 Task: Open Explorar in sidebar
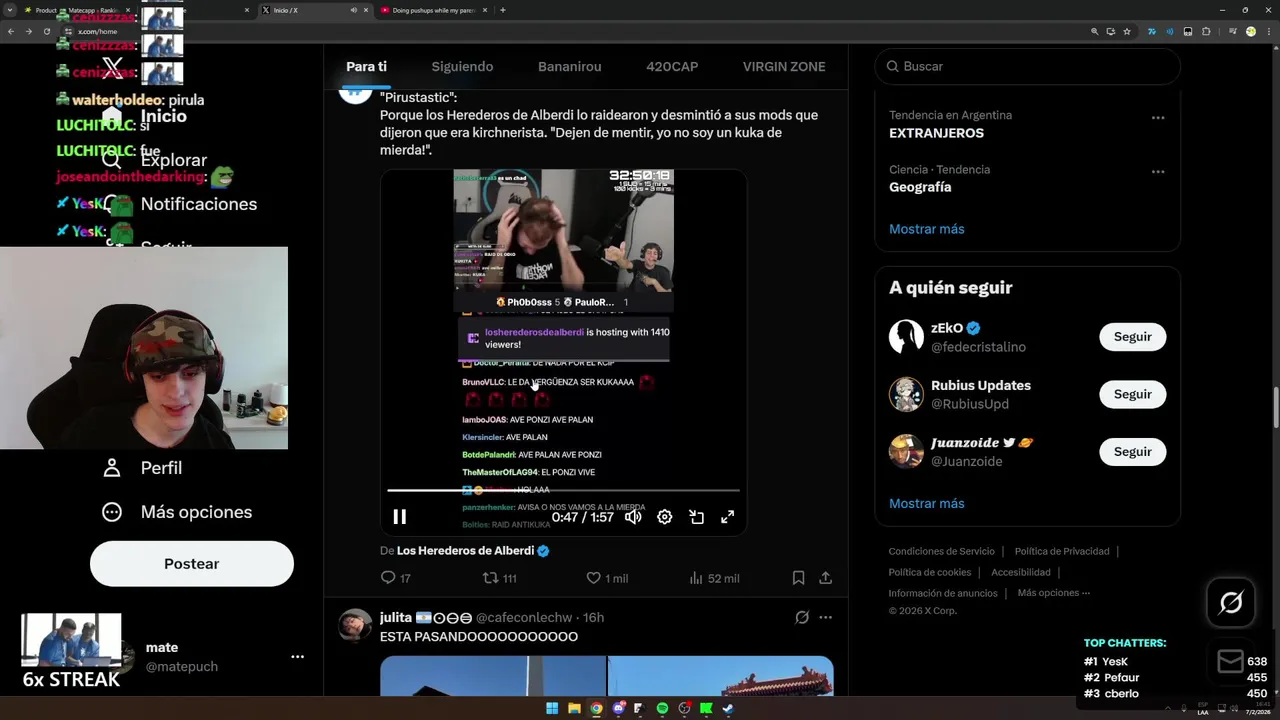click(155, 160)
